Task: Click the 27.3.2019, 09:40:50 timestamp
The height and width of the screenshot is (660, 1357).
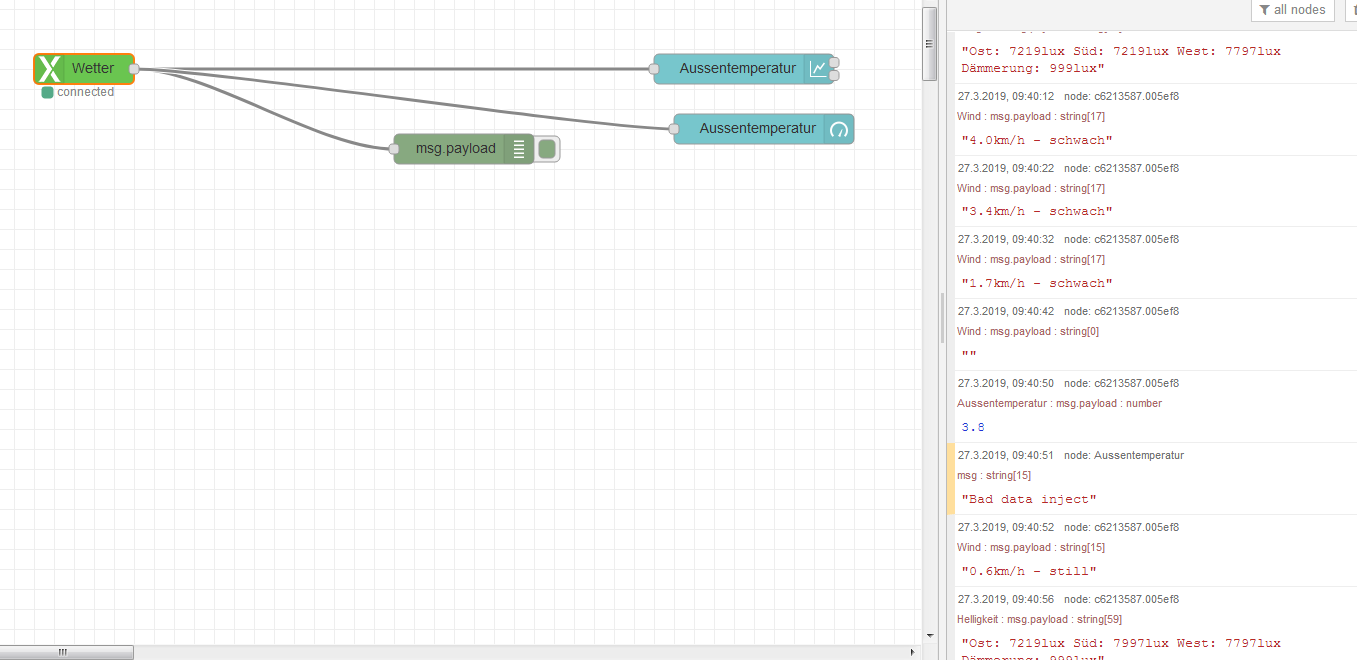Action: tap(1005, 384)
